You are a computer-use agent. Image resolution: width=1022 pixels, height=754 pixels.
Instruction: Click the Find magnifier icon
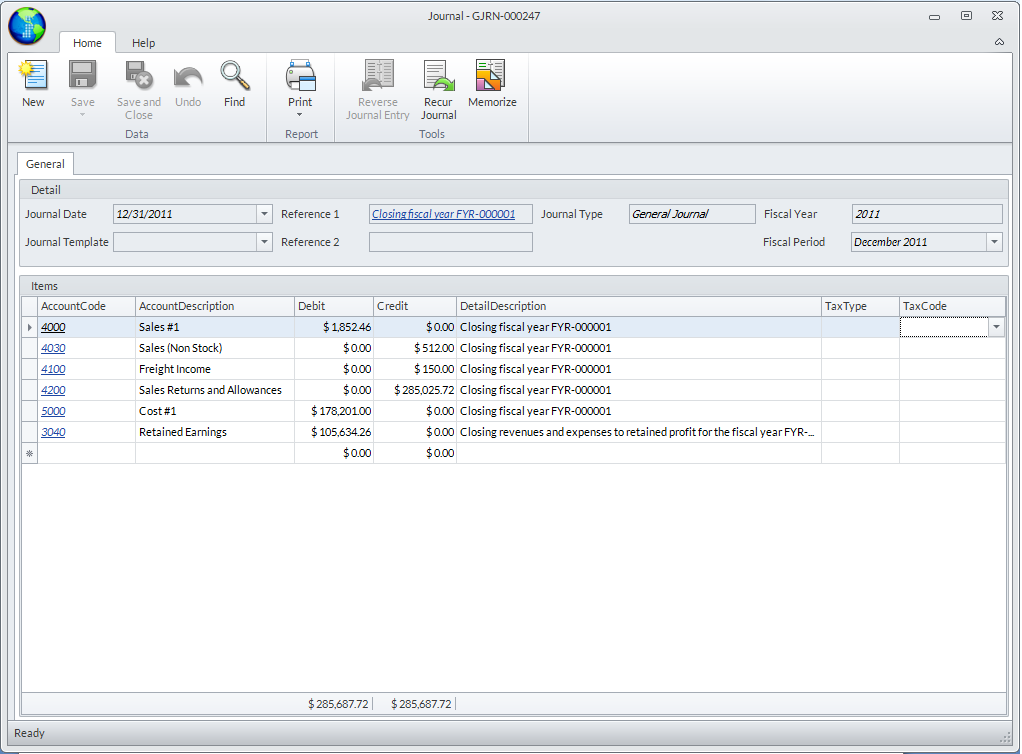[x=234, y=76]
